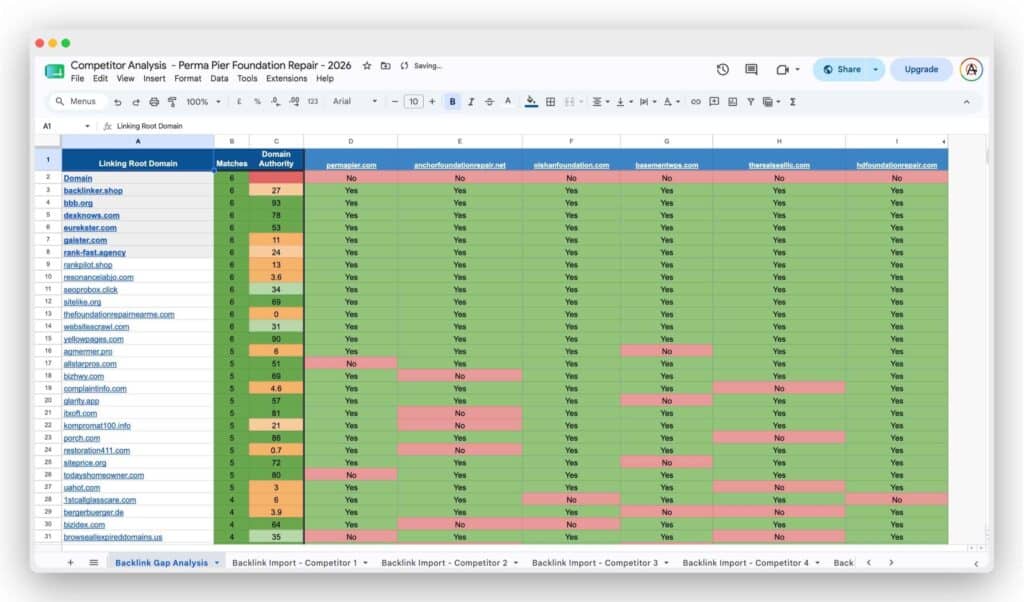Open the Arial font dropdown
Image resolution: width=1024 pixels, height=602 pixels.
pos(355,102)
